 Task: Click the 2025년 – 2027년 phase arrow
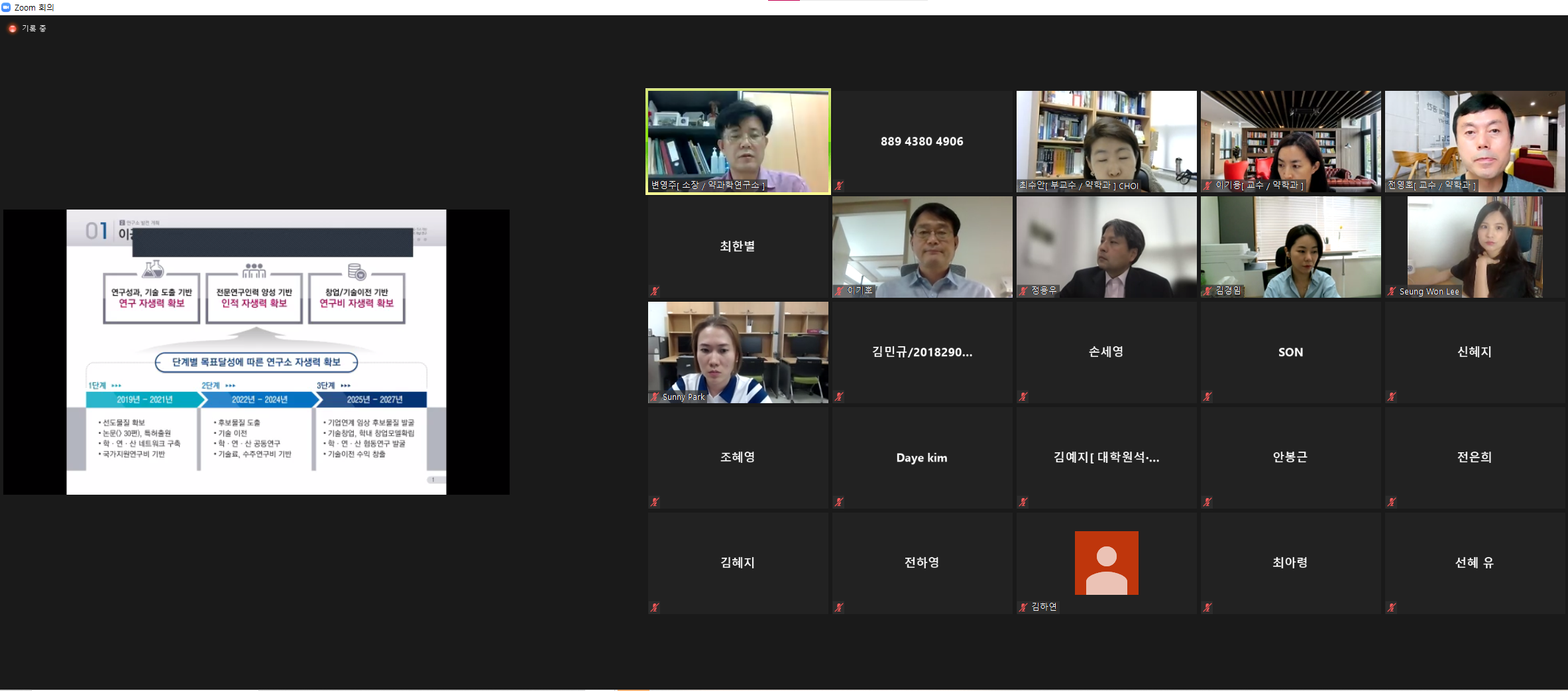point(374,399)
